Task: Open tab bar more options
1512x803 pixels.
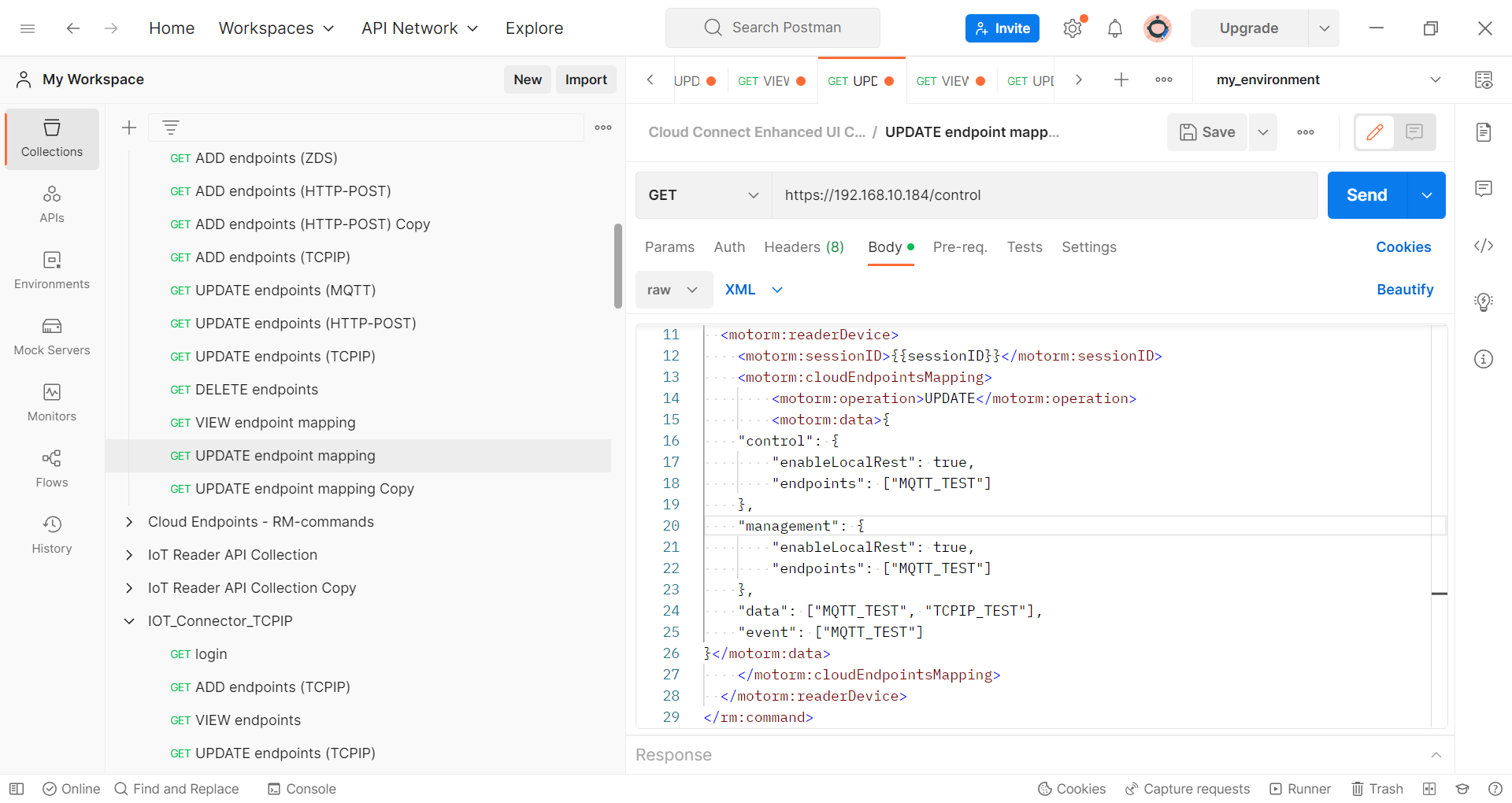Action: pyautogui.click(x=1164, y=80)
